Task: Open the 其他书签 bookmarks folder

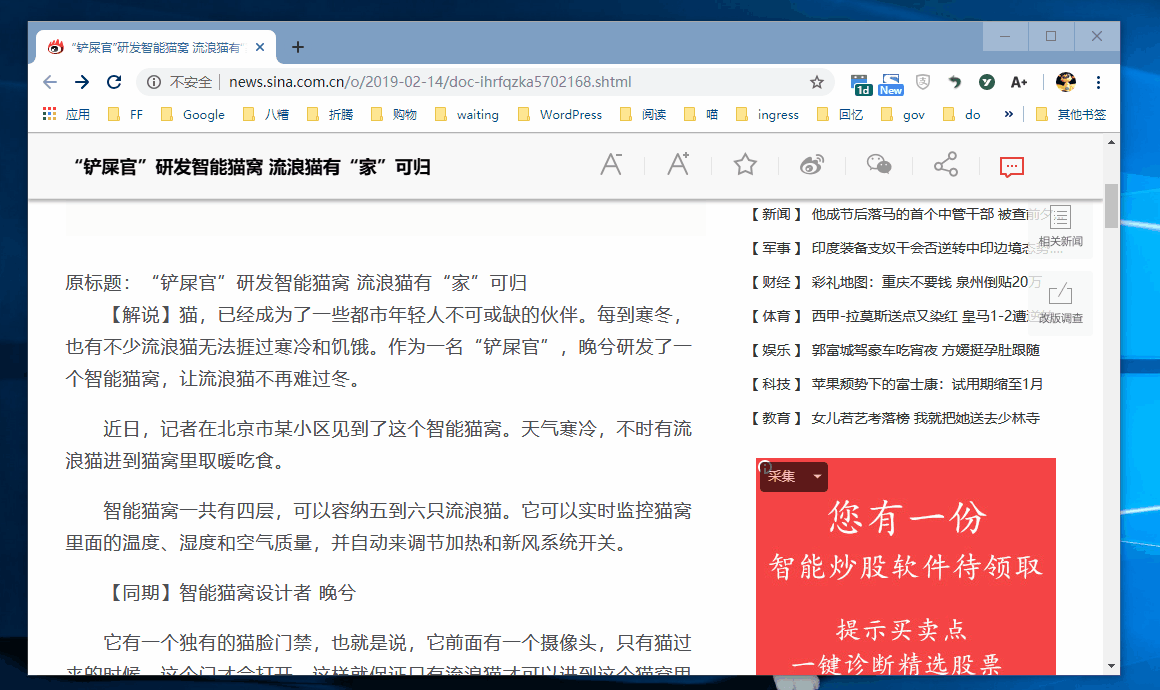Action: pyautogui.click(x=1082, y=114)
